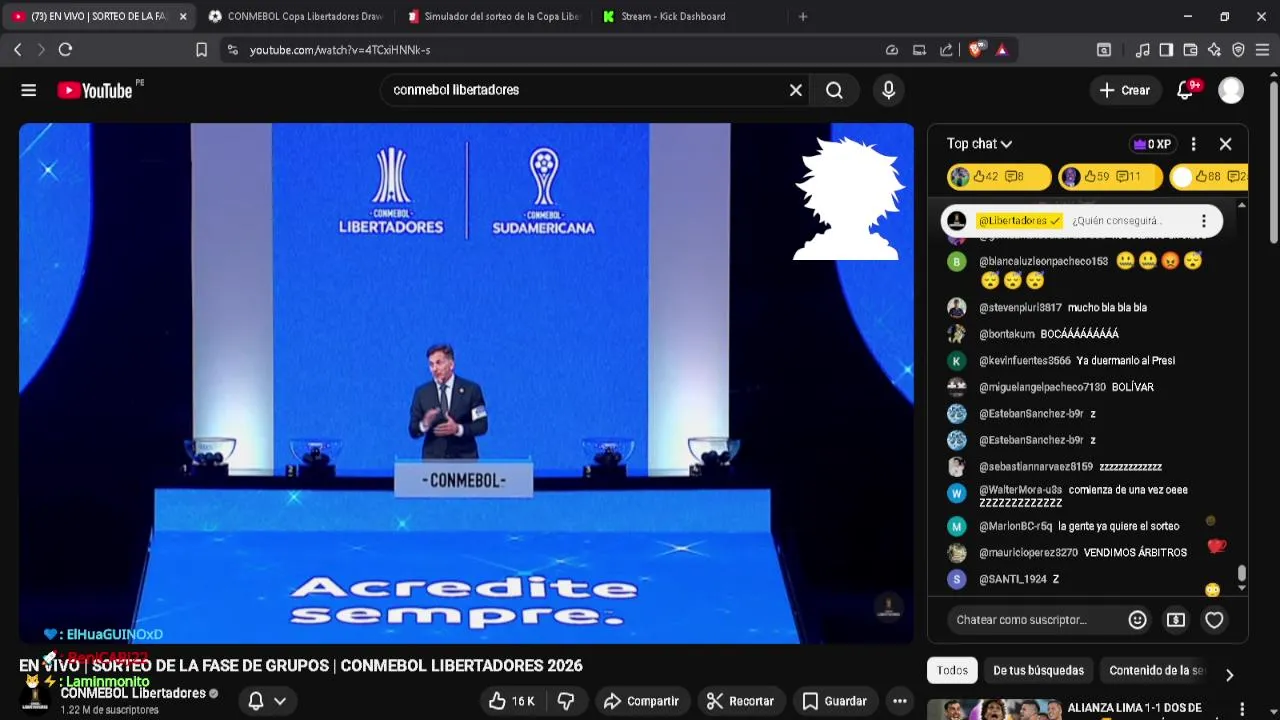Expand the Top chat dropdown
This screenshot has width=1280, height=720.
coord(979,144)
